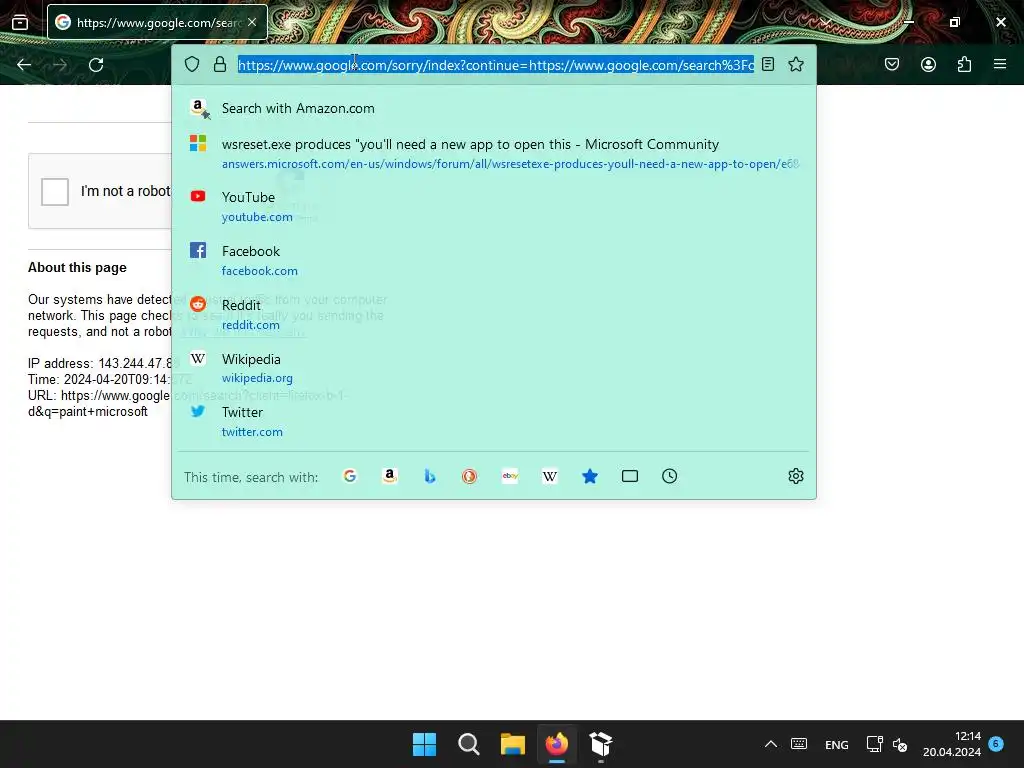This screenshot has width=1024, height=768.
Task: Select the Google search browser tab
Action: (x=157, y=22)
